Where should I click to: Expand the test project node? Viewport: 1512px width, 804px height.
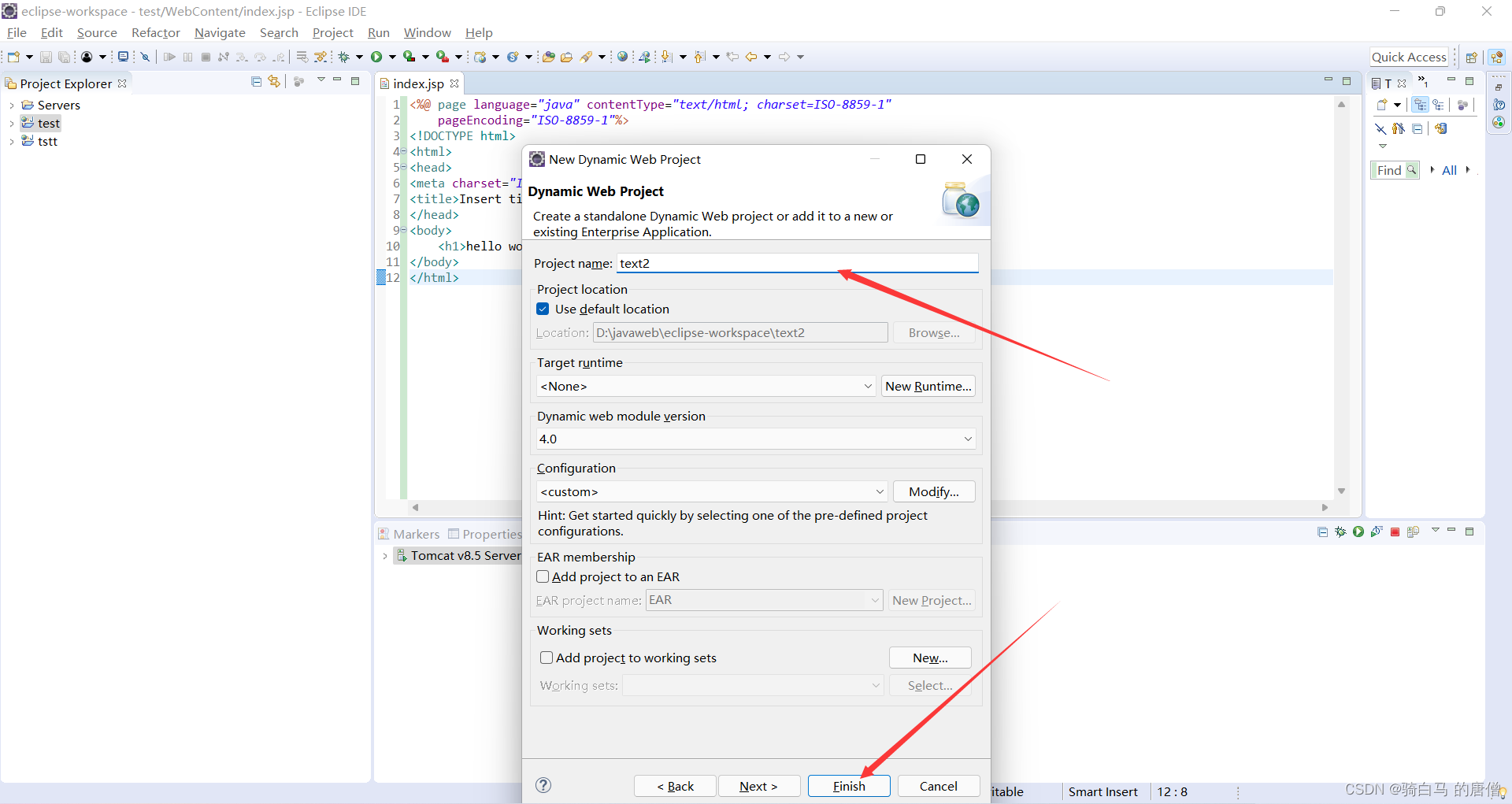click(12, 124)
